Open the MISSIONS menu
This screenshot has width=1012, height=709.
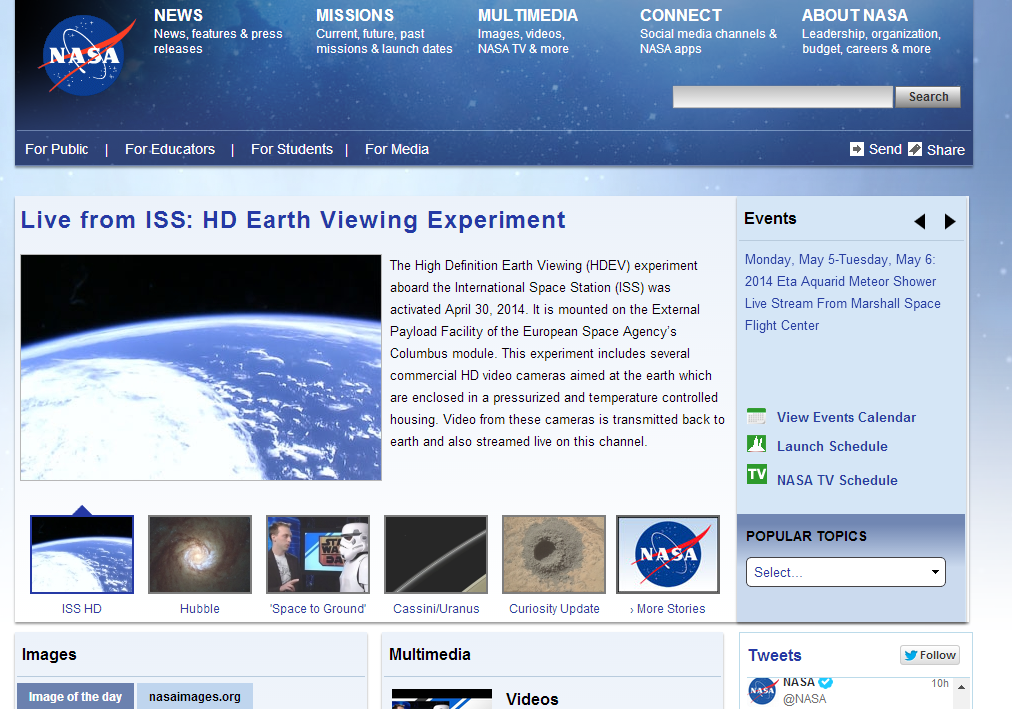(355, 15)
